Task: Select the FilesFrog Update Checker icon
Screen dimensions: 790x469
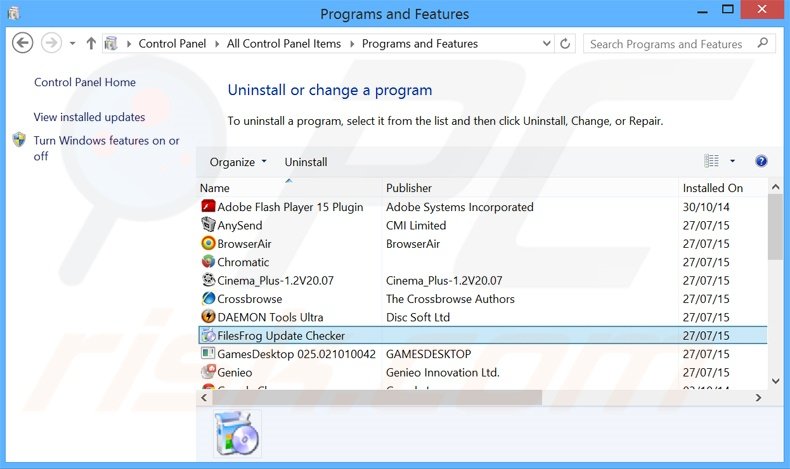Action: pyautogui.click(x=208, y=335)
